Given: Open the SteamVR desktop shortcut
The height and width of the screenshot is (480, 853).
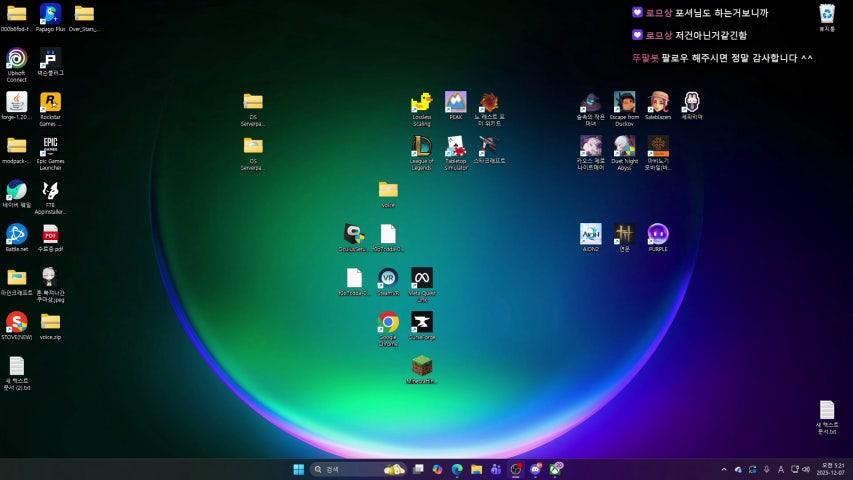Looking at the screenshot, I should coord(388,278).
